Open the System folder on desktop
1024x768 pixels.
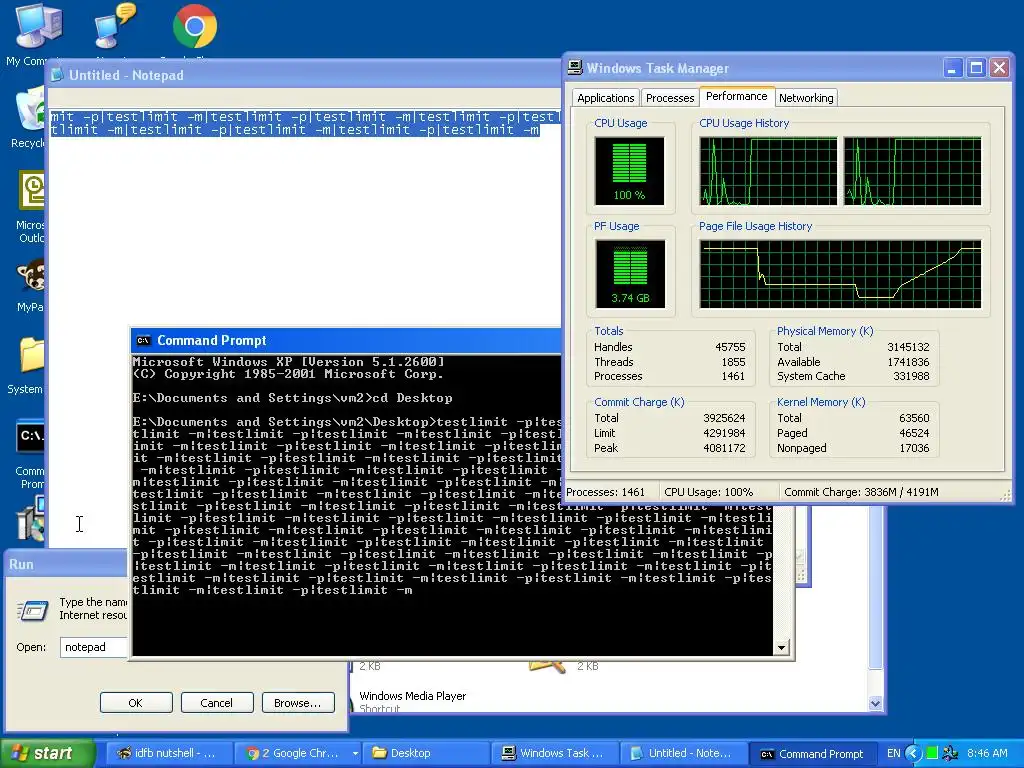(x=31, y=356)
